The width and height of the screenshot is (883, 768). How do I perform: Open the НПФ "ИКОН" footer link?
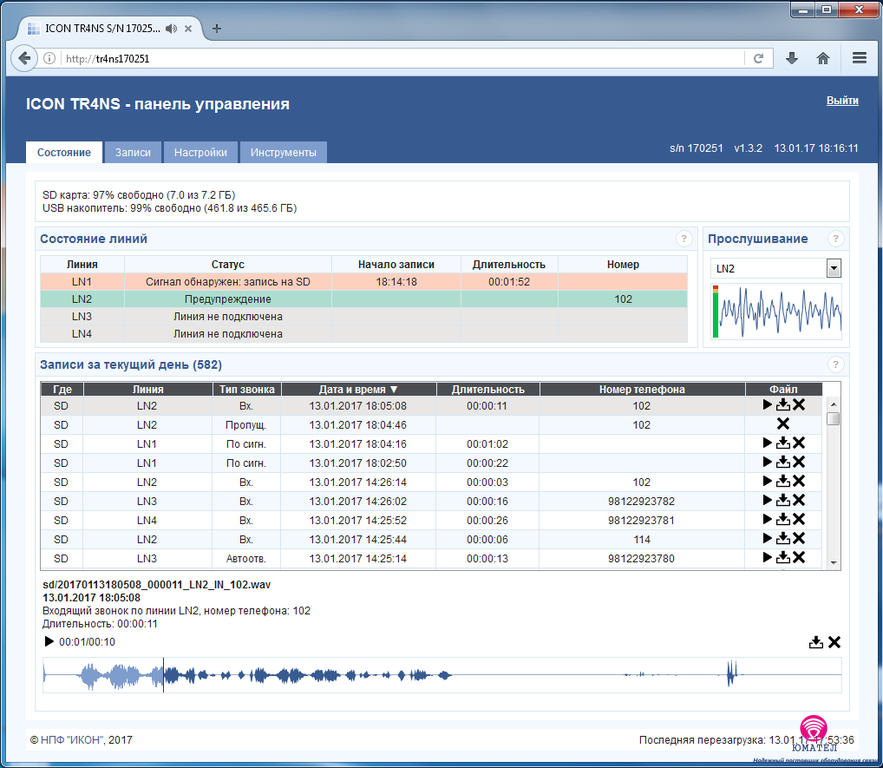71,740
